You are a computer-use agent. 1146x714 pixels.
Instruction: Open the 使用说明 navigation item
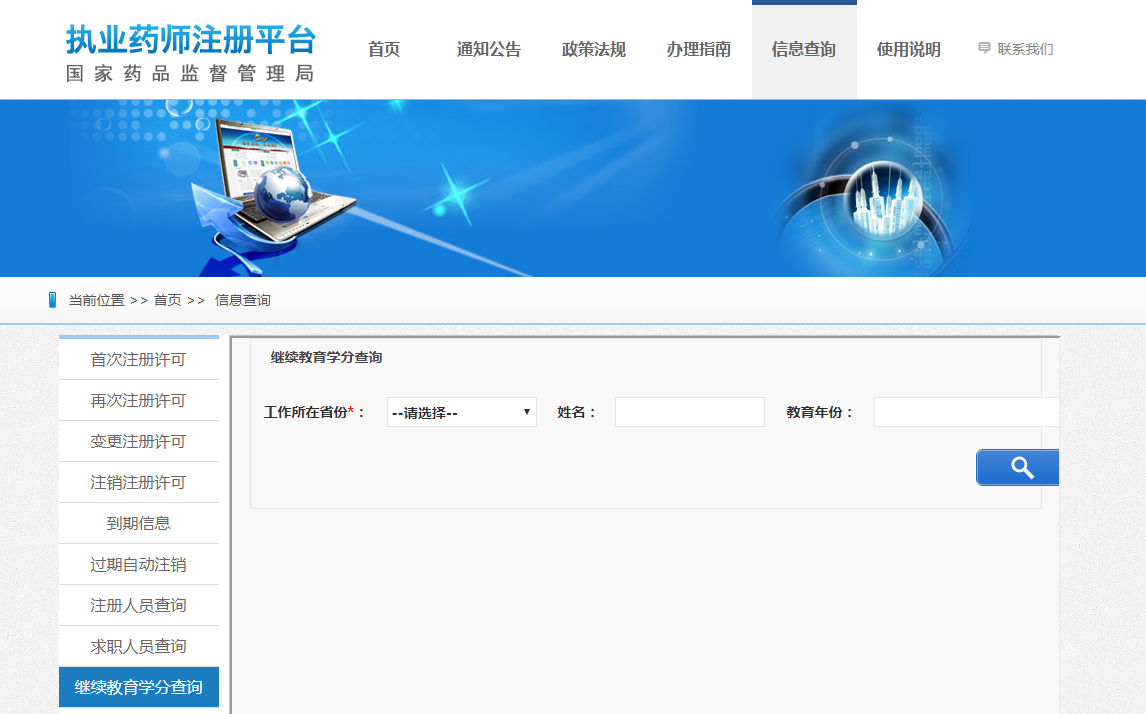(909, 50)
